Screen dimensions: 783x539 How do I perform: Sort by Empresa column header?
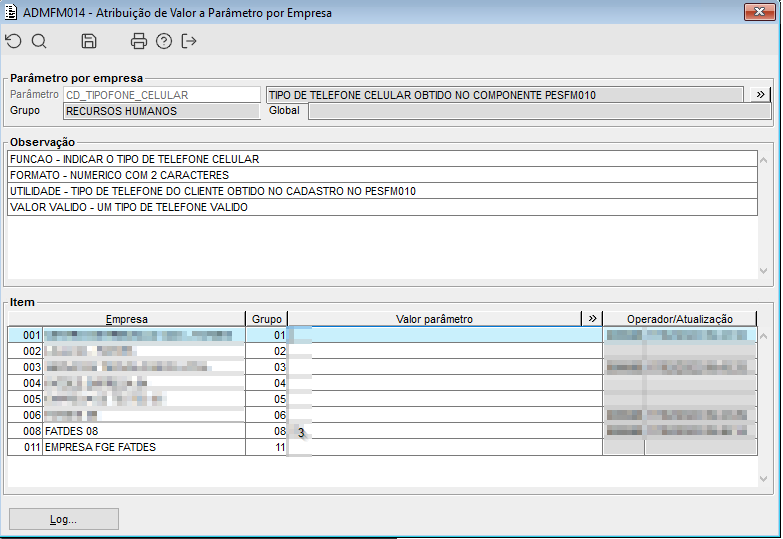(126, 319)
